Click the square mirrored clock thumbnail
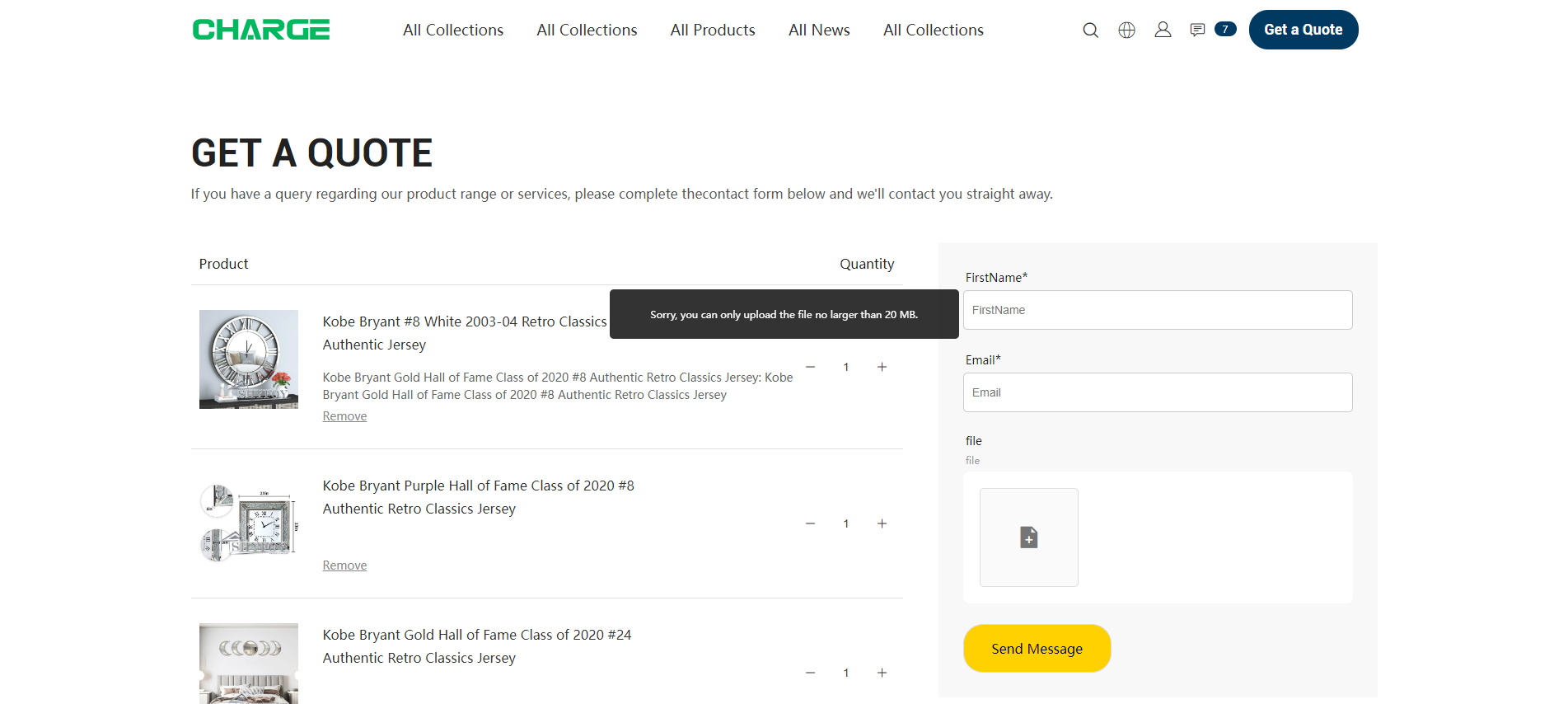 [249, 523]
